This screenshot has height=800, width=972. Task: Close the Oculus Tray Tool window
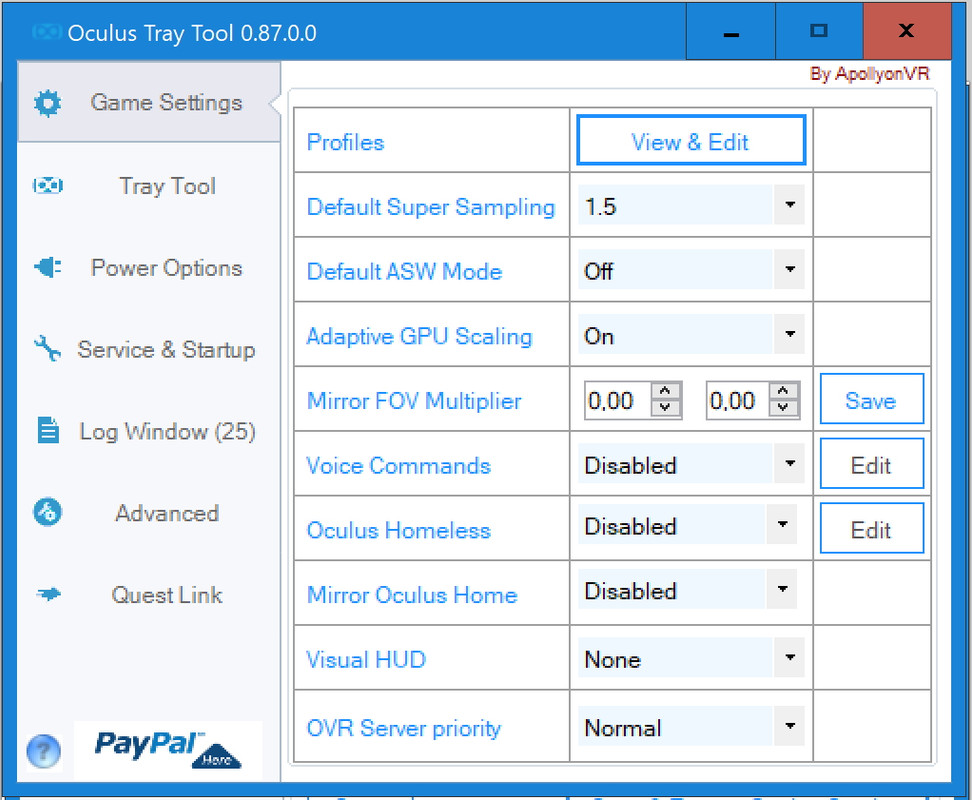(x=907, y=31)
